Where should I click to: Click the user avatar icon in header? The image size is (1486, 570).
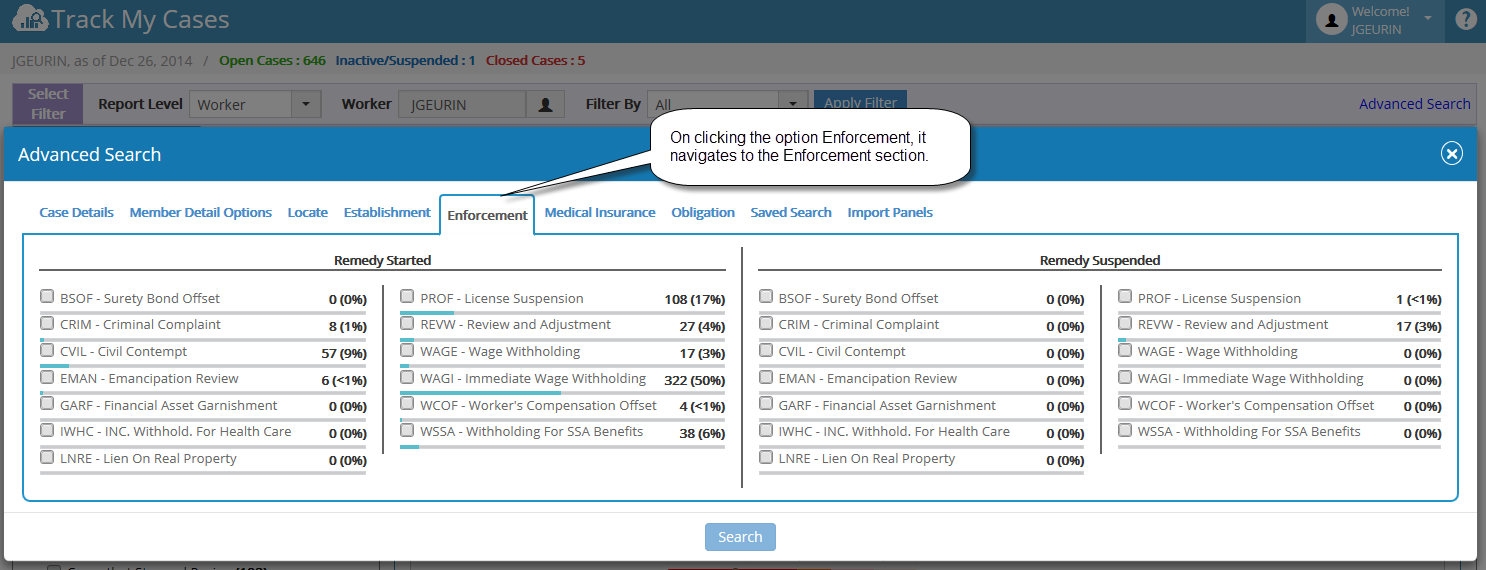point(1331,20)
